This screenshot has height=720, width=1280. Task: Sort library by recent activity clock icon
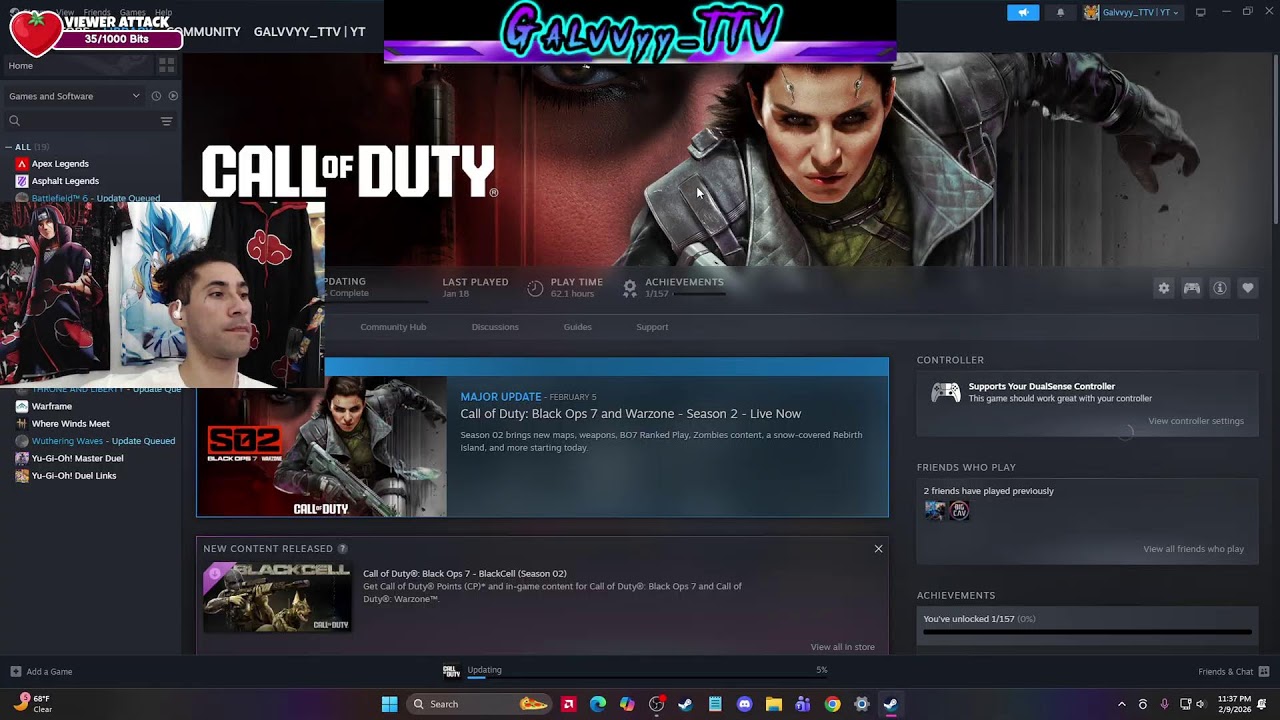tap(156, 96)
